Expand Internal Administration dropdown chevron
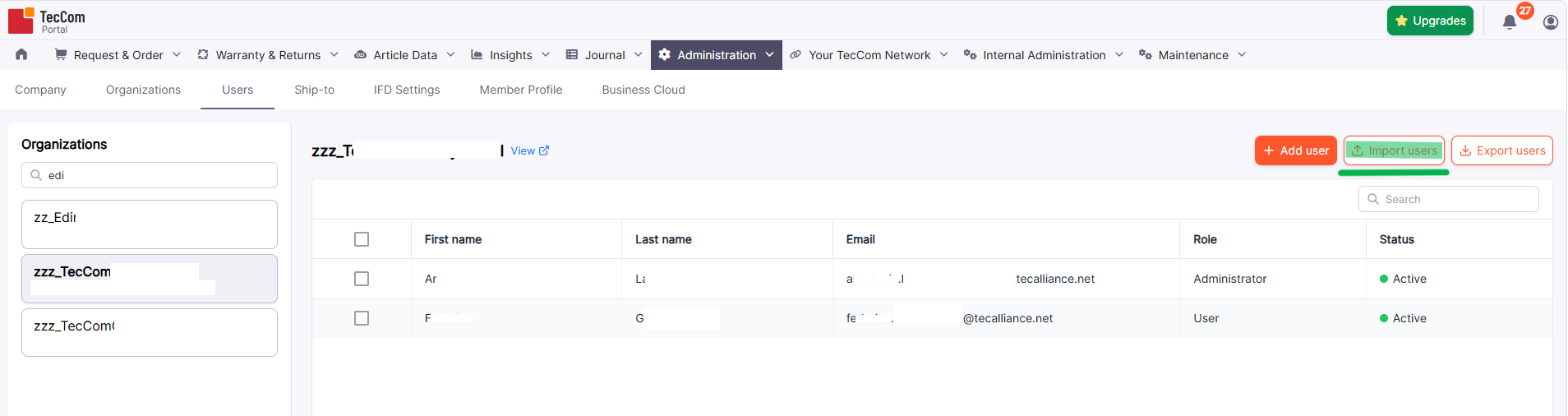1568x416 pixels. 1119,54
